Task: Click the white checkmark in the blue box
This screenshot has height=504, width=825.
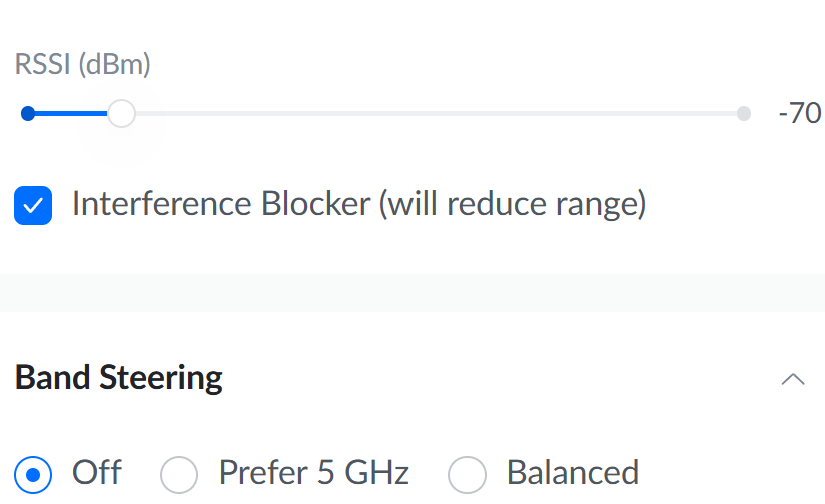Action: click(x=33, y=205)
